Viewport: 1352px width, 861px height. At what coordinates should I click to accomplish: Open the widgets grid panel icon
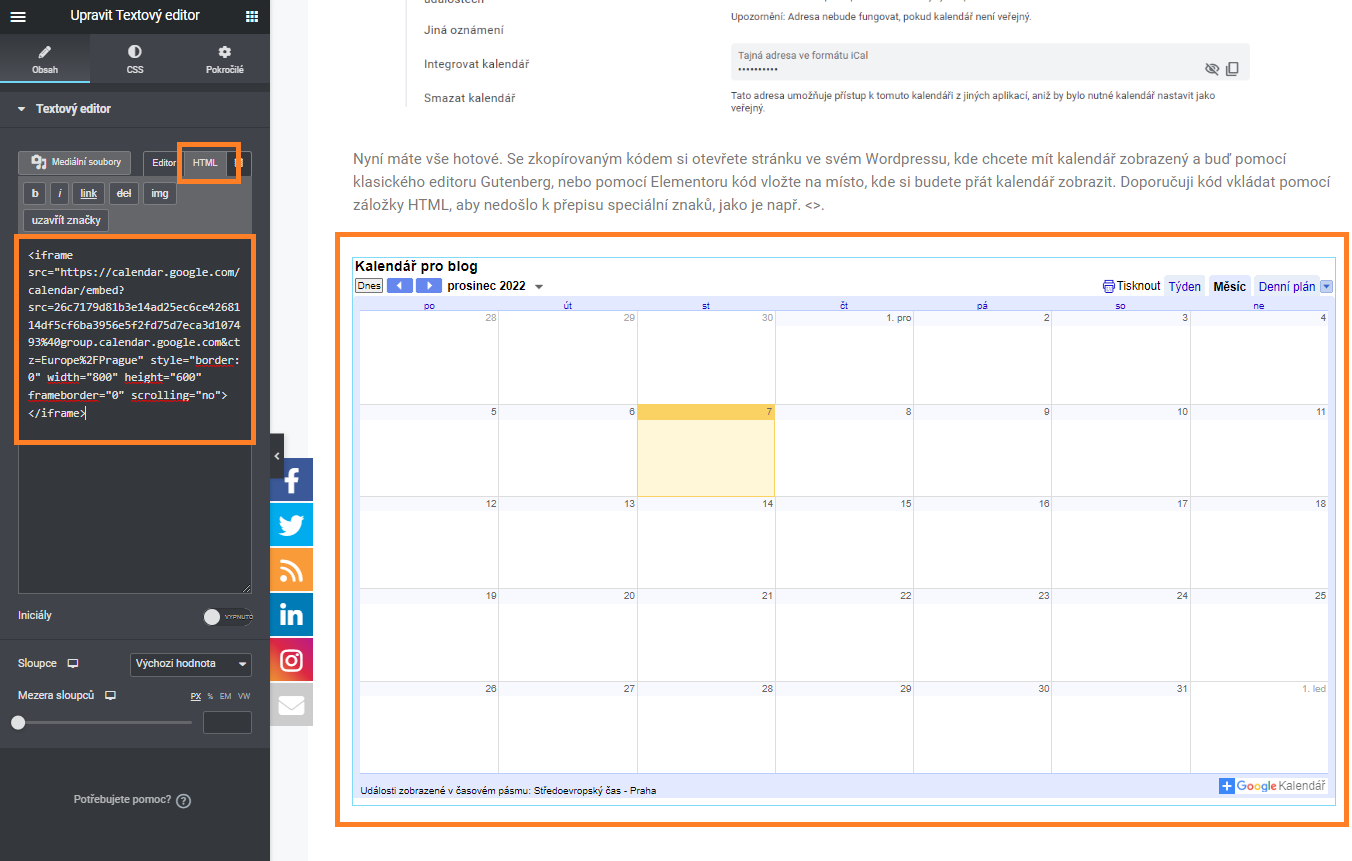point(251,16)
